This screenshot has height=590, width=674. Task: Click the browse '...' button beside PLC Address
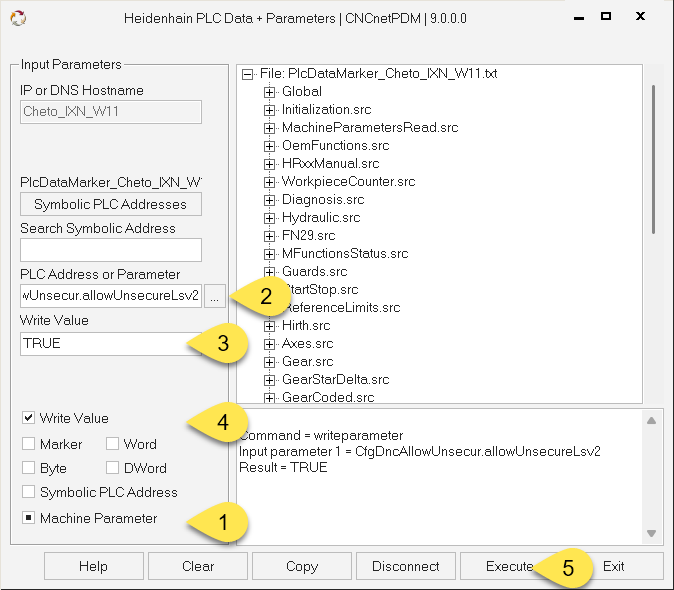pos(214,295)
